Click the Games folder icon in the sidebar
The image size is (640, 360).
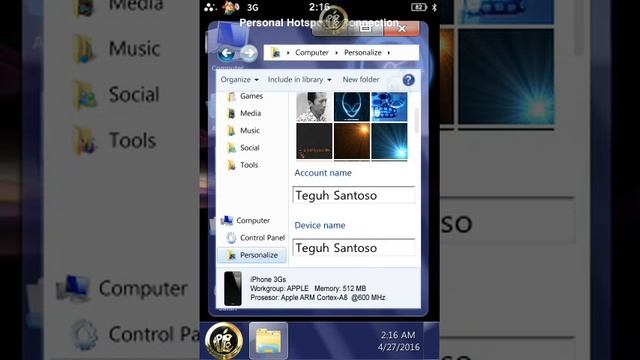click(231, 96)
